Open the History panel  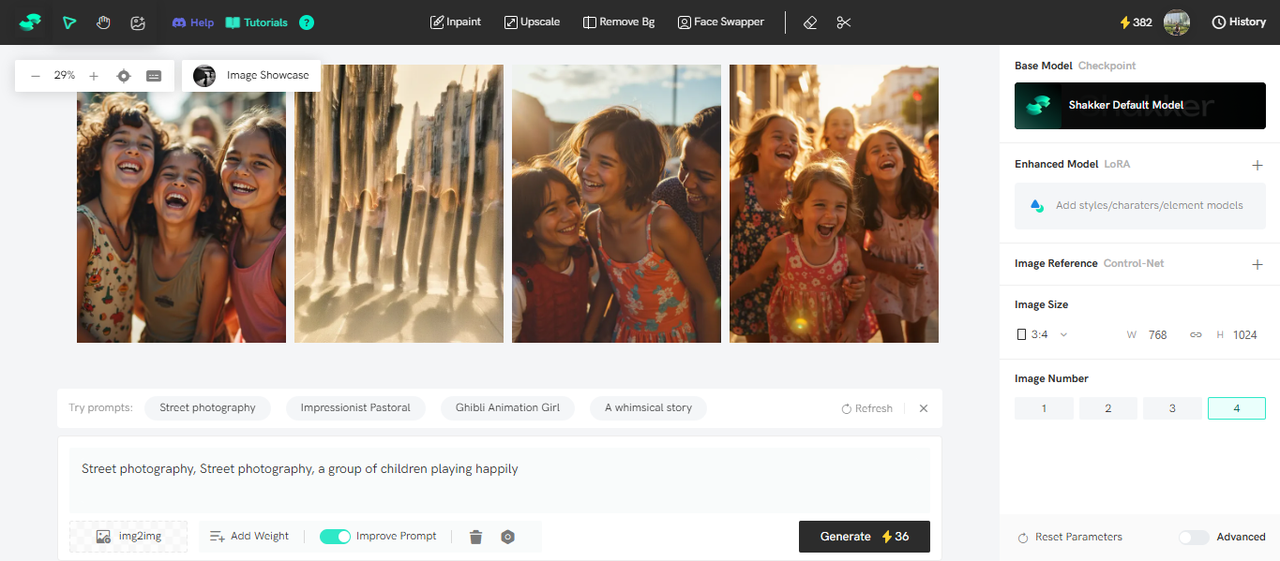pyautogui.click(x=1239, y=22)
